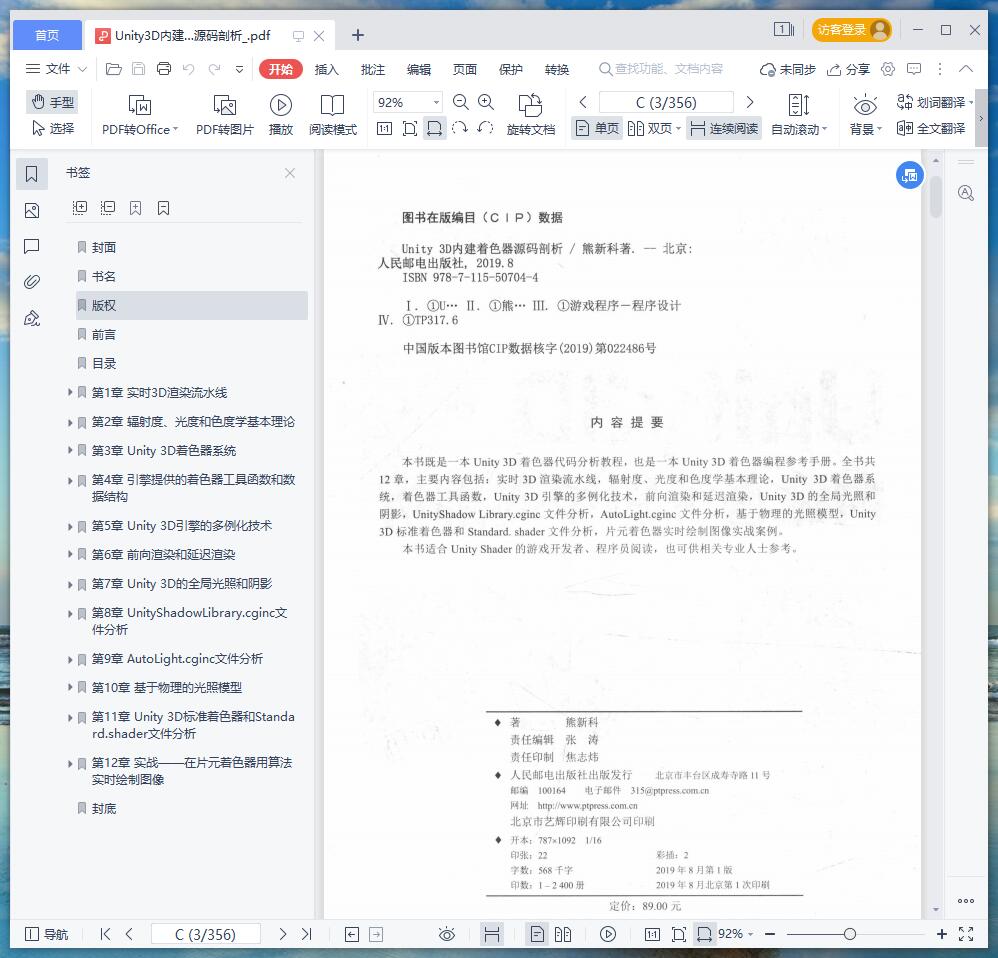Image resolution: width=998 pixels, height=958 pixels.
Task: Open auto scroll options
Action: pos(799,115)
